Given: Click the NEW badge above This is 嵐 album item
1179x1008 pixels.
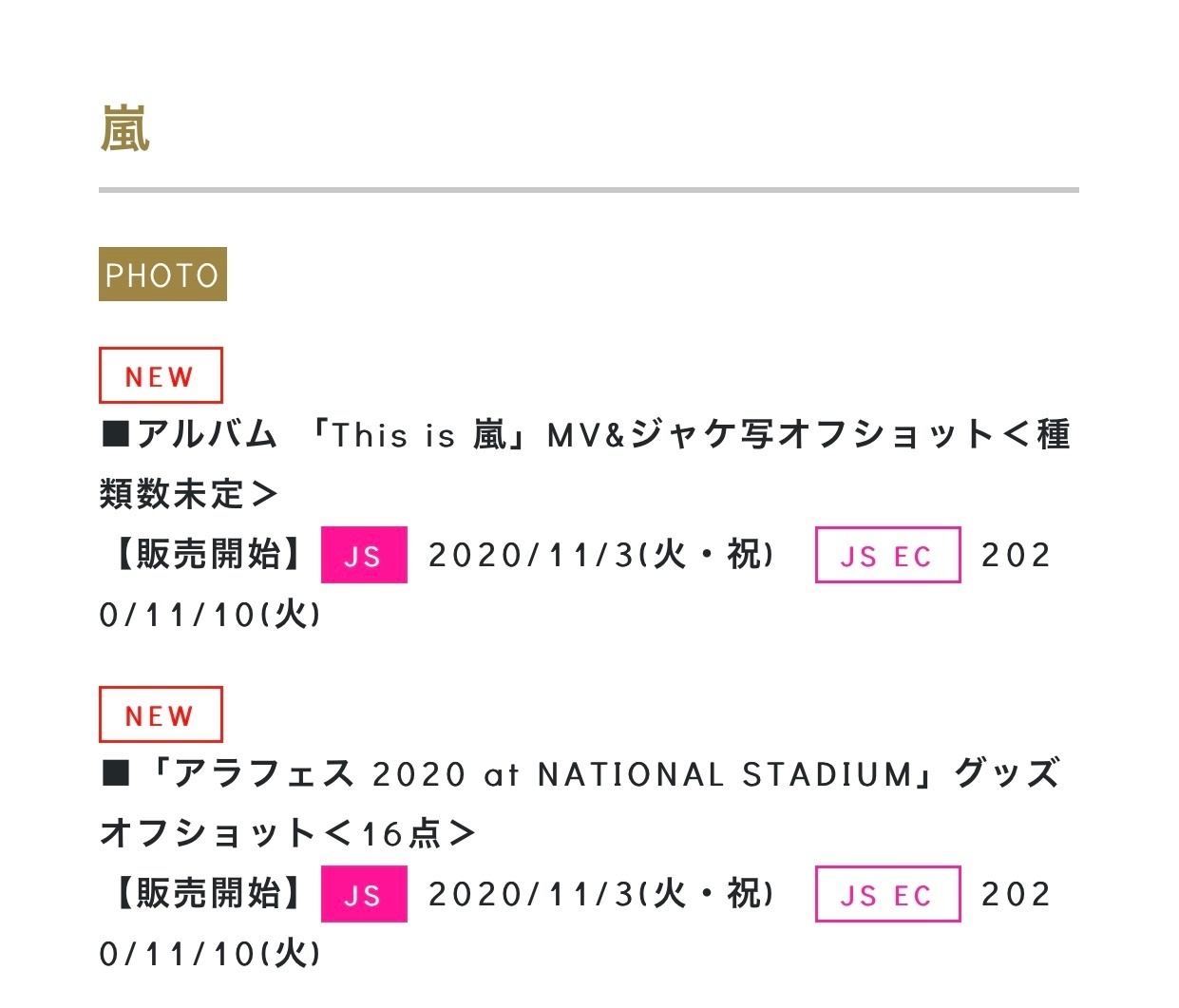Looking at the screenshot, I should pyautogui.click(x=161, y=375).
